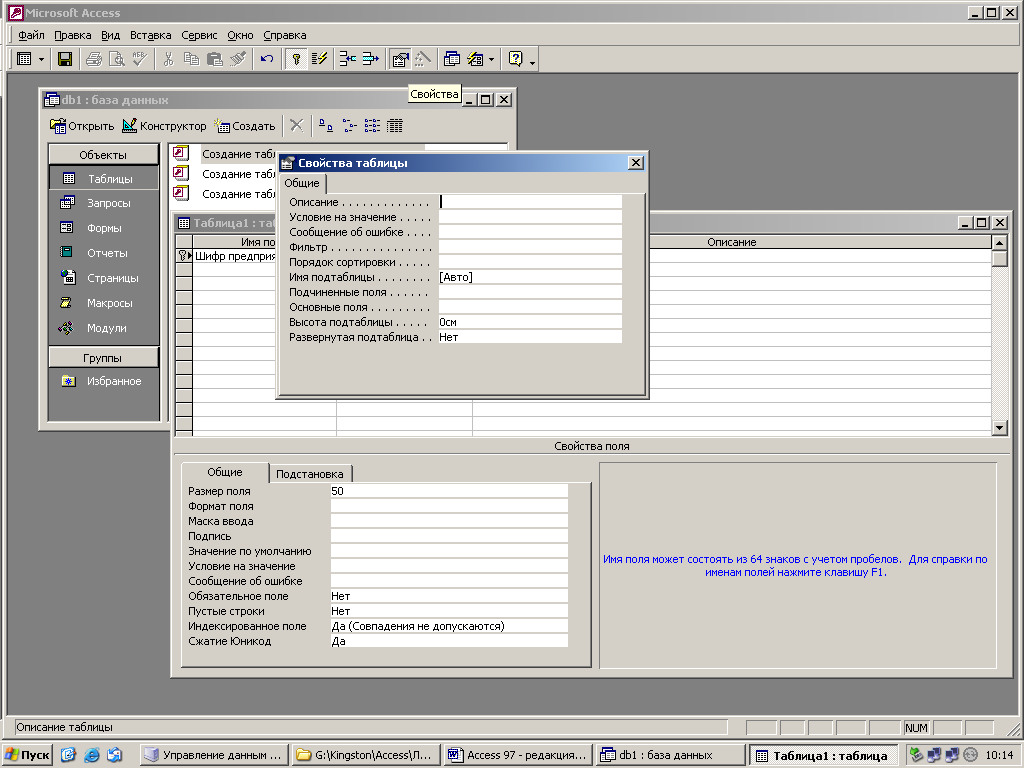Click the Высота подтаблицы value 0см
The image size is (1024, 768).
click(530, 322)
